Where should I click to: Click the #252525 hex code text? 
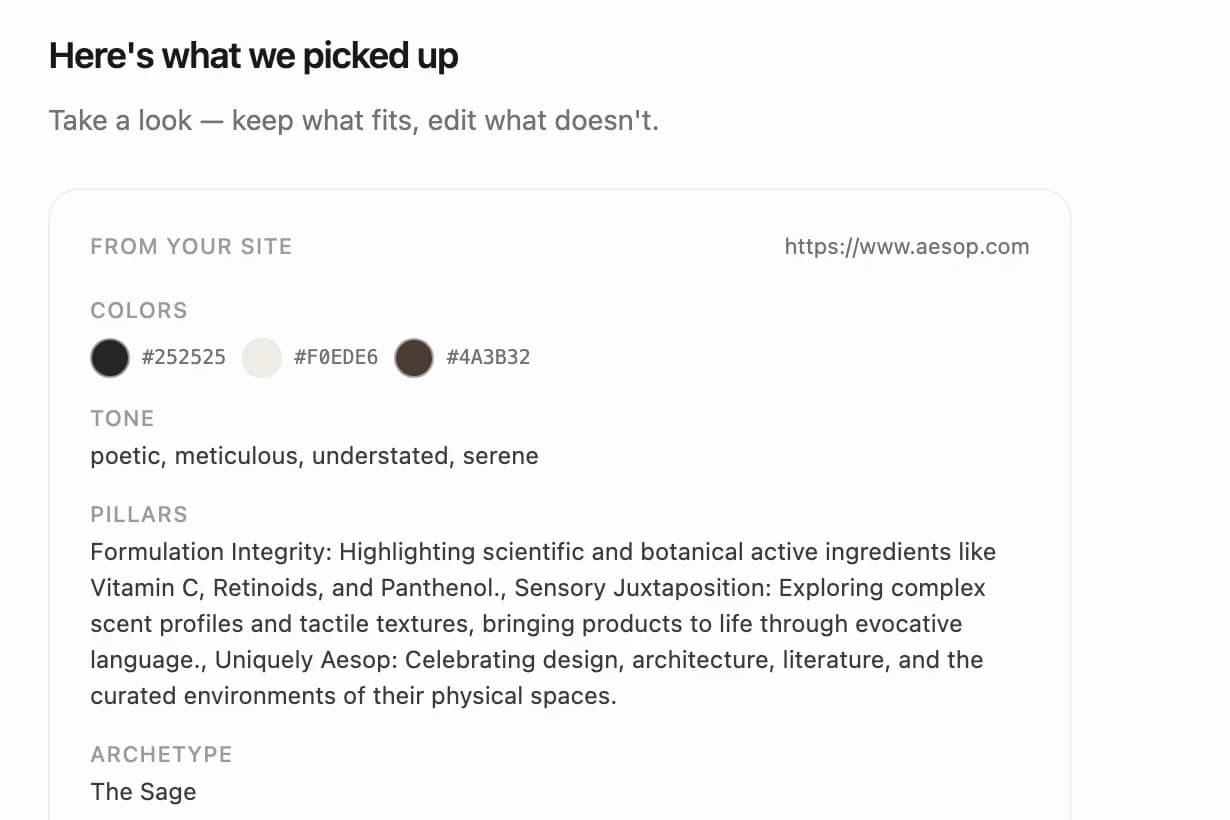point(184,357)
